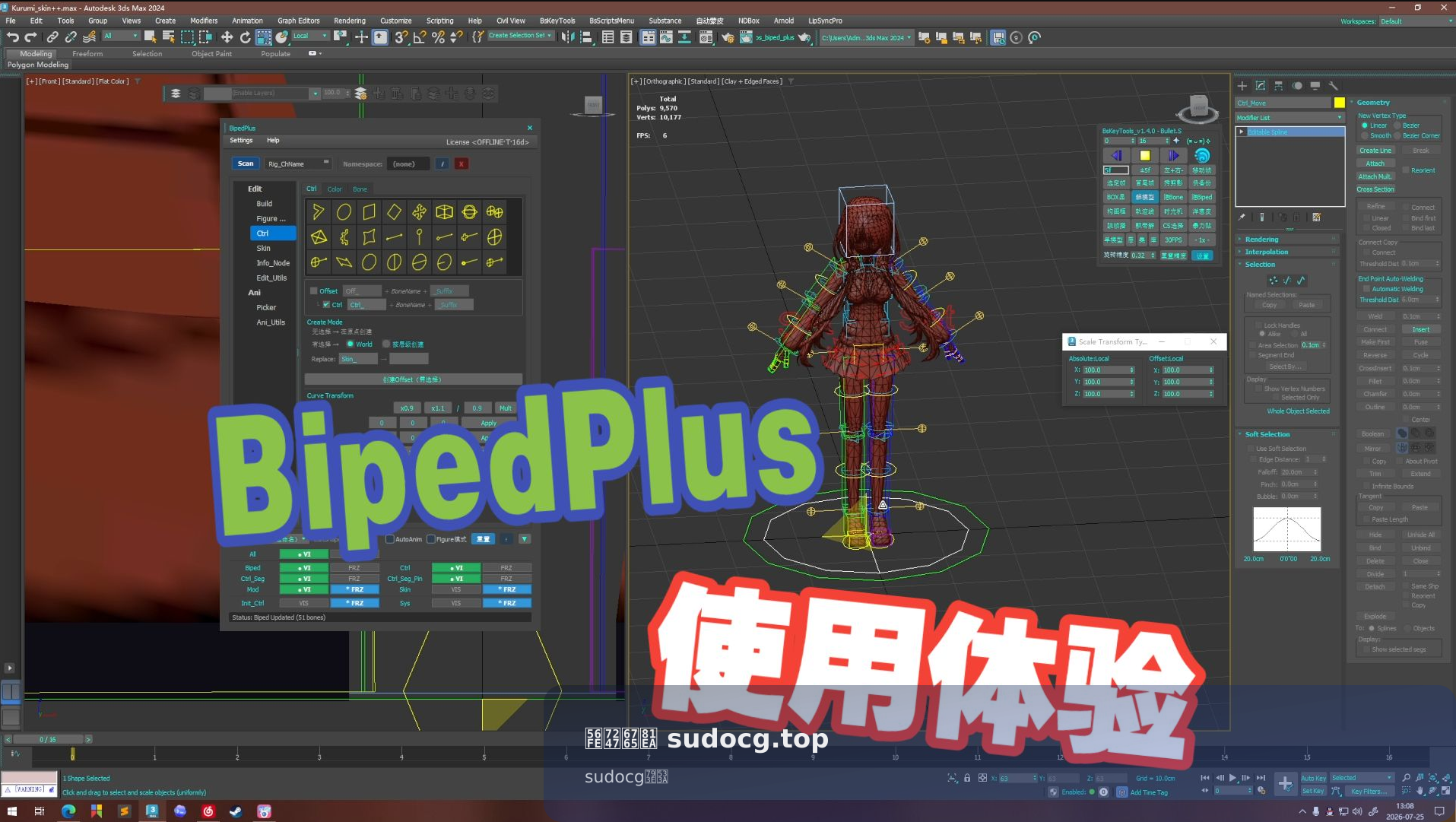Enable Automatic Welding checkbox

[x=1366, y=289]
